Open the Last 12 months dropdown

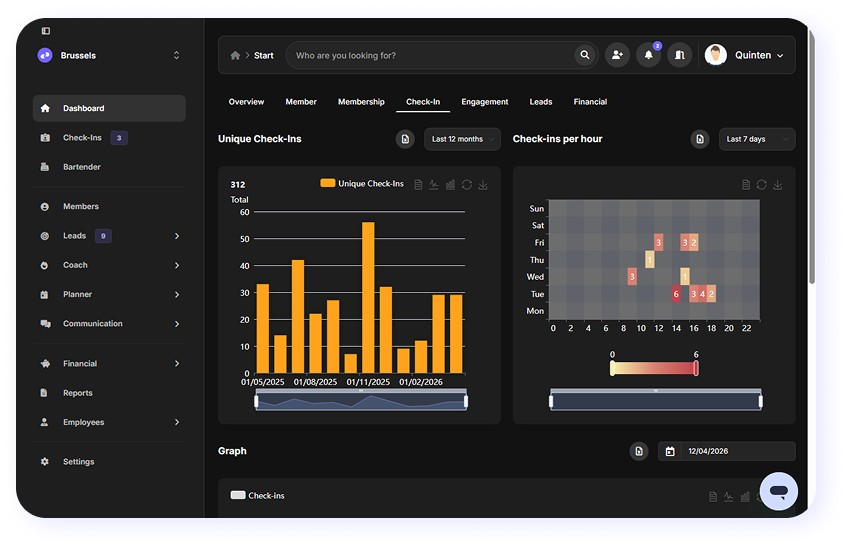point(462,139)
